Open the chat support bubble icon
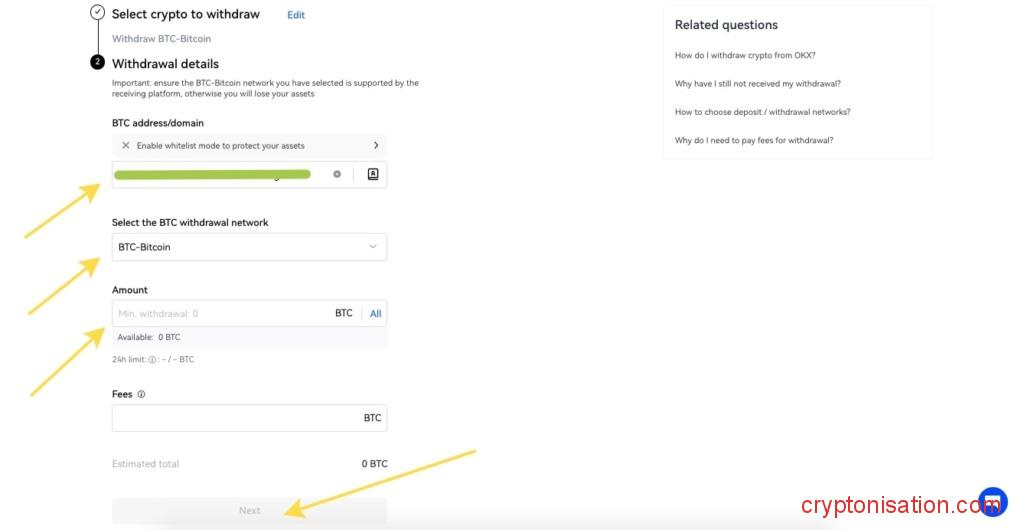The height and width of the screenshot is (530, 1024). click(x=992, y=501)
